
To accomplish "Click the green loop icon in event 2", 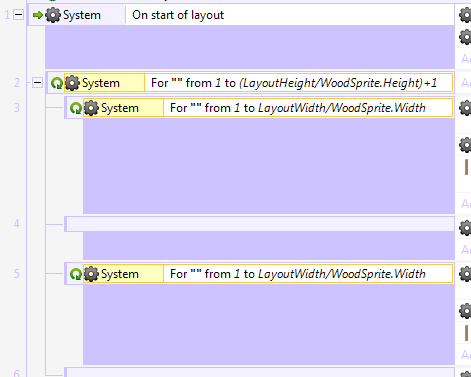I will click(57, 83).
